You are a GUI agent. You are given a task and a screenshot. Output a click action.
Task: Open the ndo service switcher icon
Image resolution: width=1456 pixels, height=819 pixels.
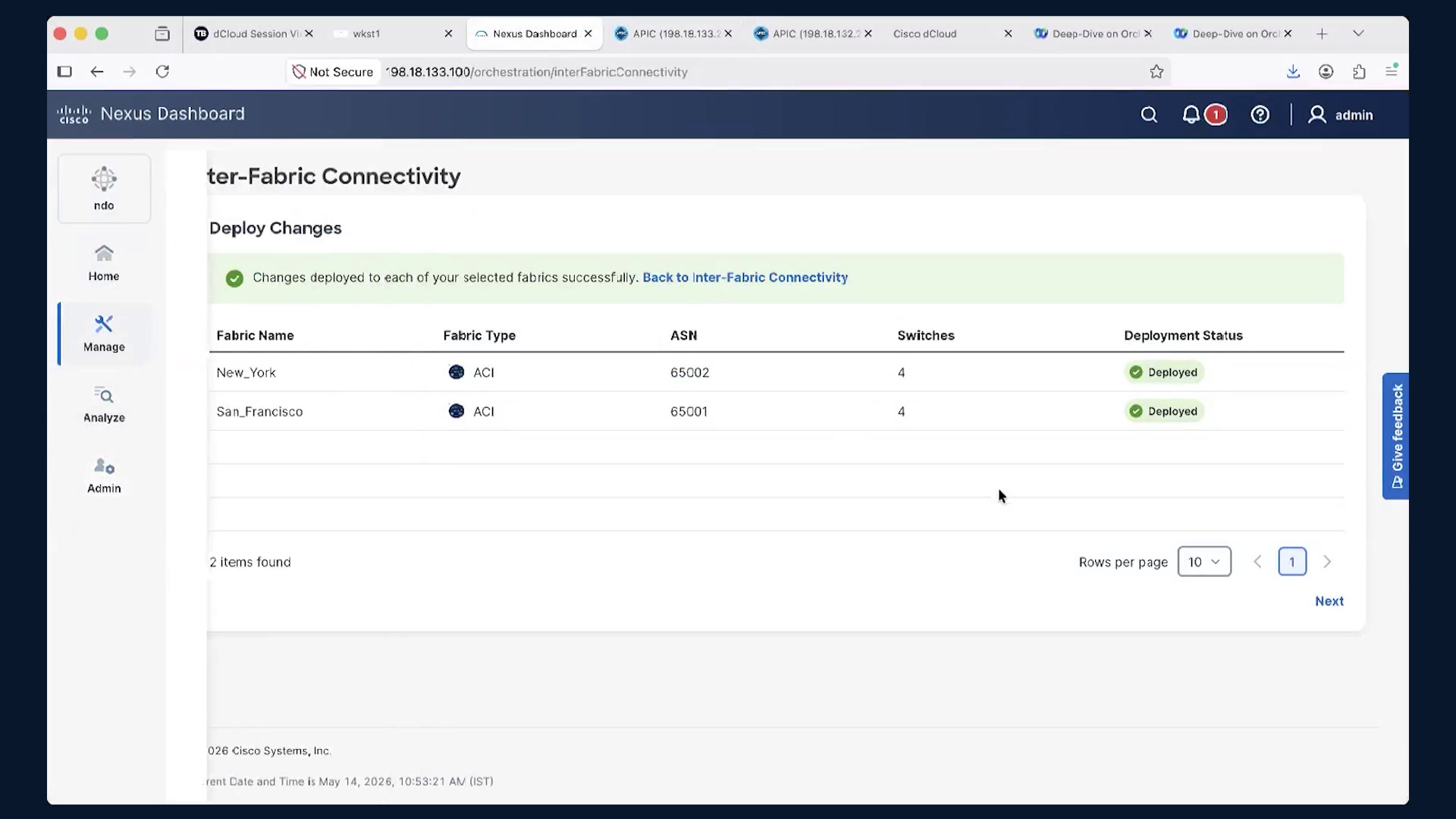point(104,189)
